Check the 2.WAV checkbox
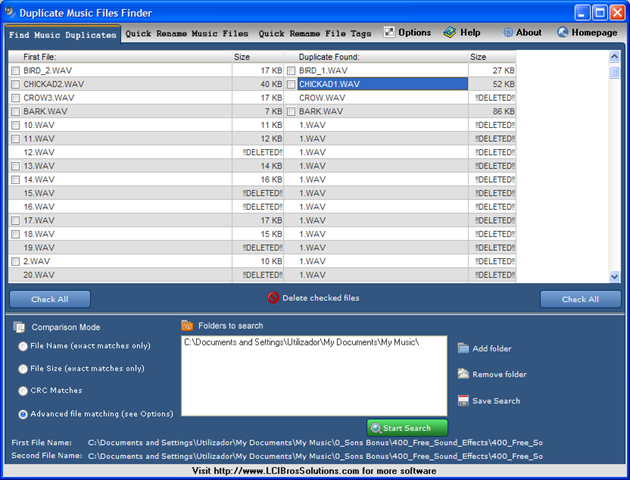The image size is (630, 480). point(15,261)
